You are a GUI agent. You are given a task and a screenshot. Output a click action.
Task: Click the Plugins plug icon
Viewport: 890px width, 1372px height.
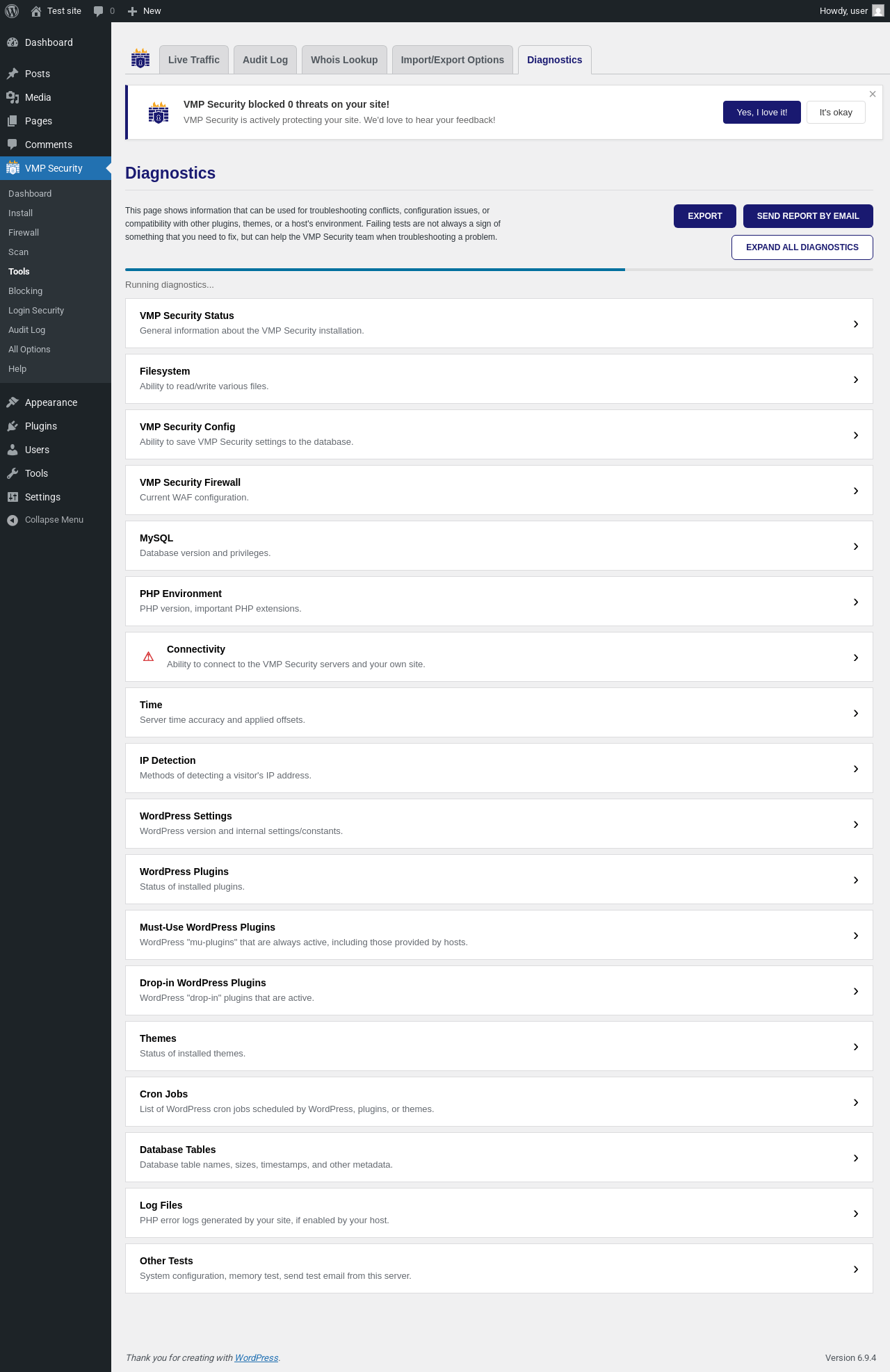(x=13, y=426)
